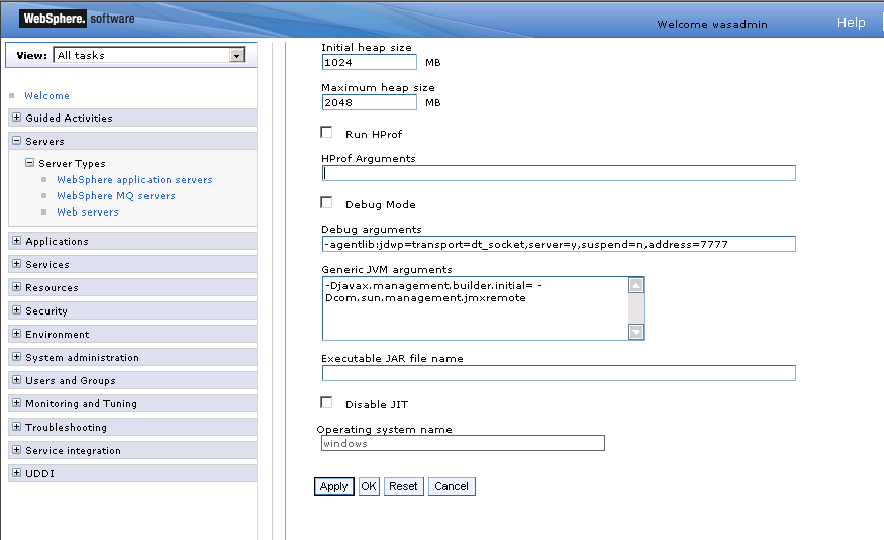This screenshot has width=884, height=540.
Task: Click the Debug arguments input field
Action: tap(559, 244)
